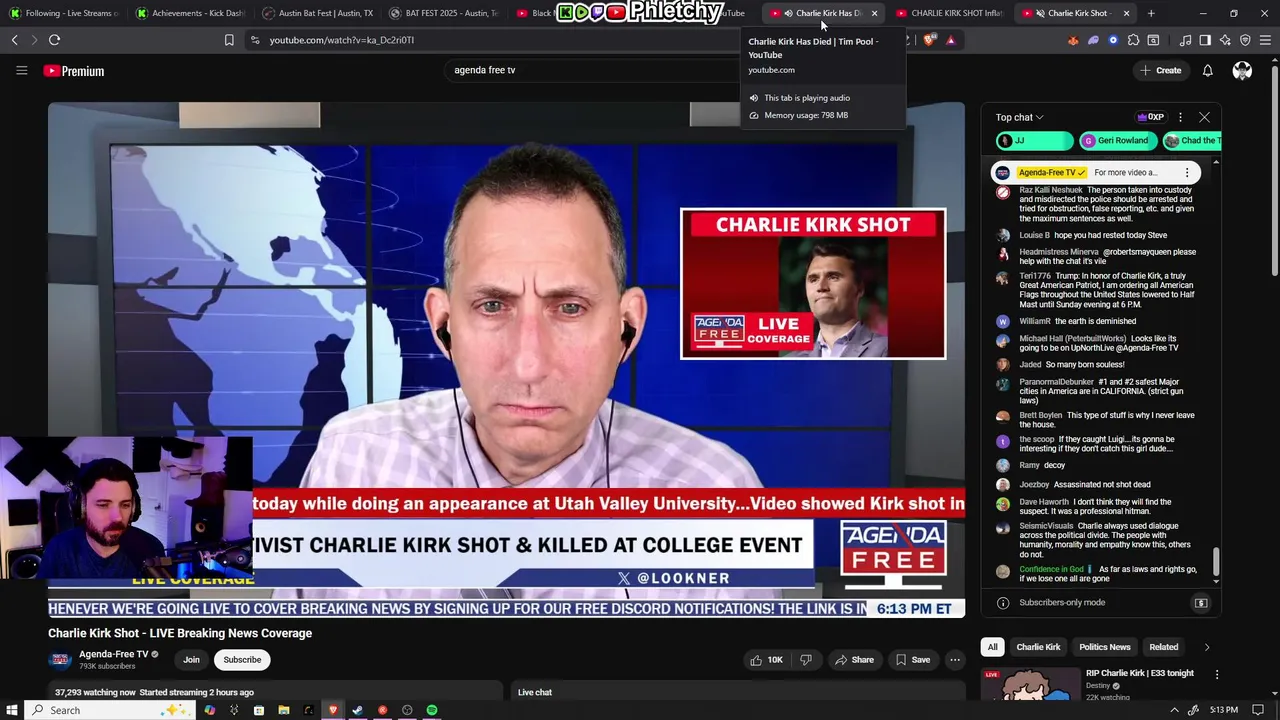Open options for RIP Charlie Kirk video

pos(1217,675)
